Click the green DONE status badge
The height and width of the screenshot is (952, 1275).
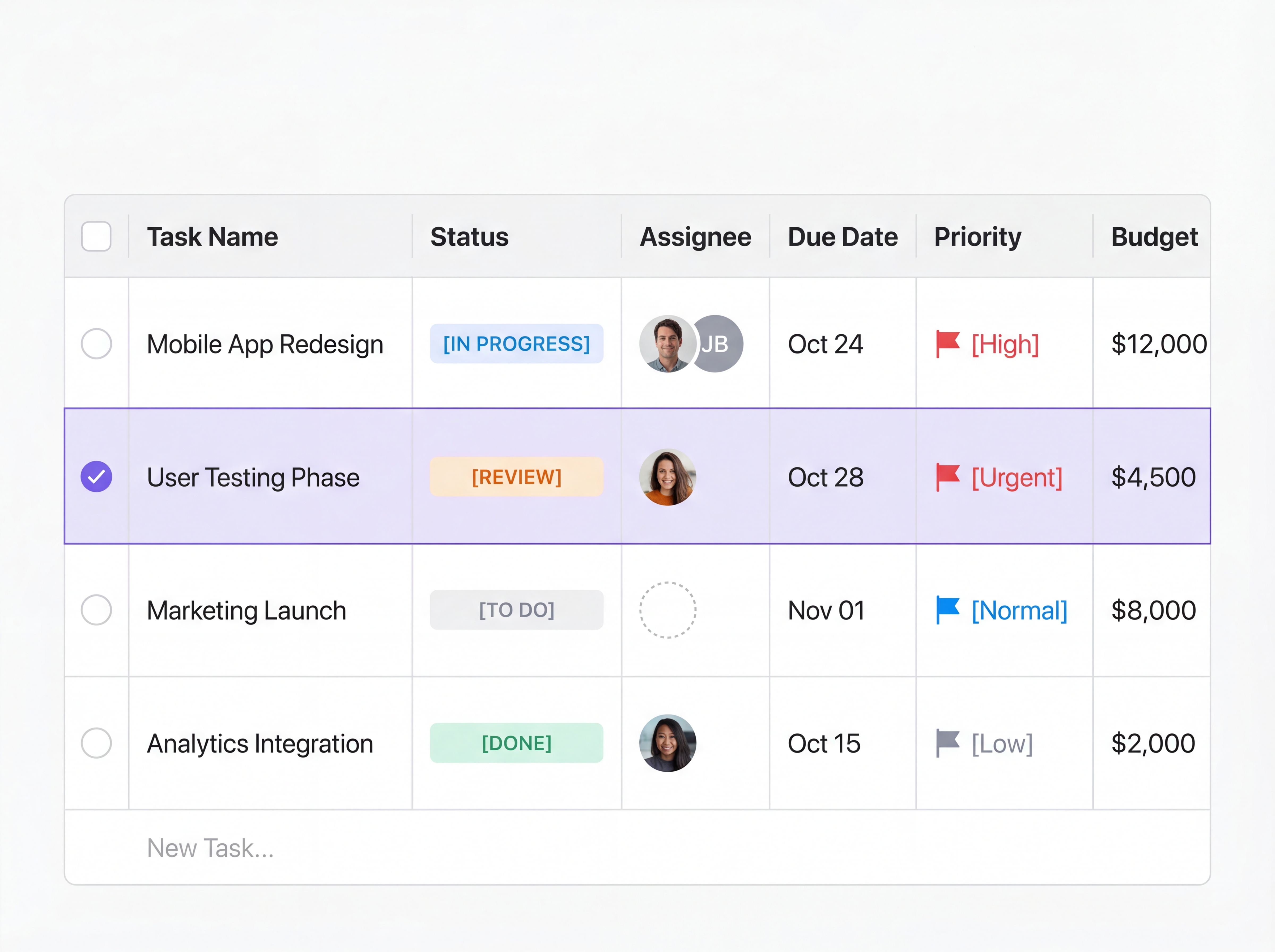tap(516, 743)
